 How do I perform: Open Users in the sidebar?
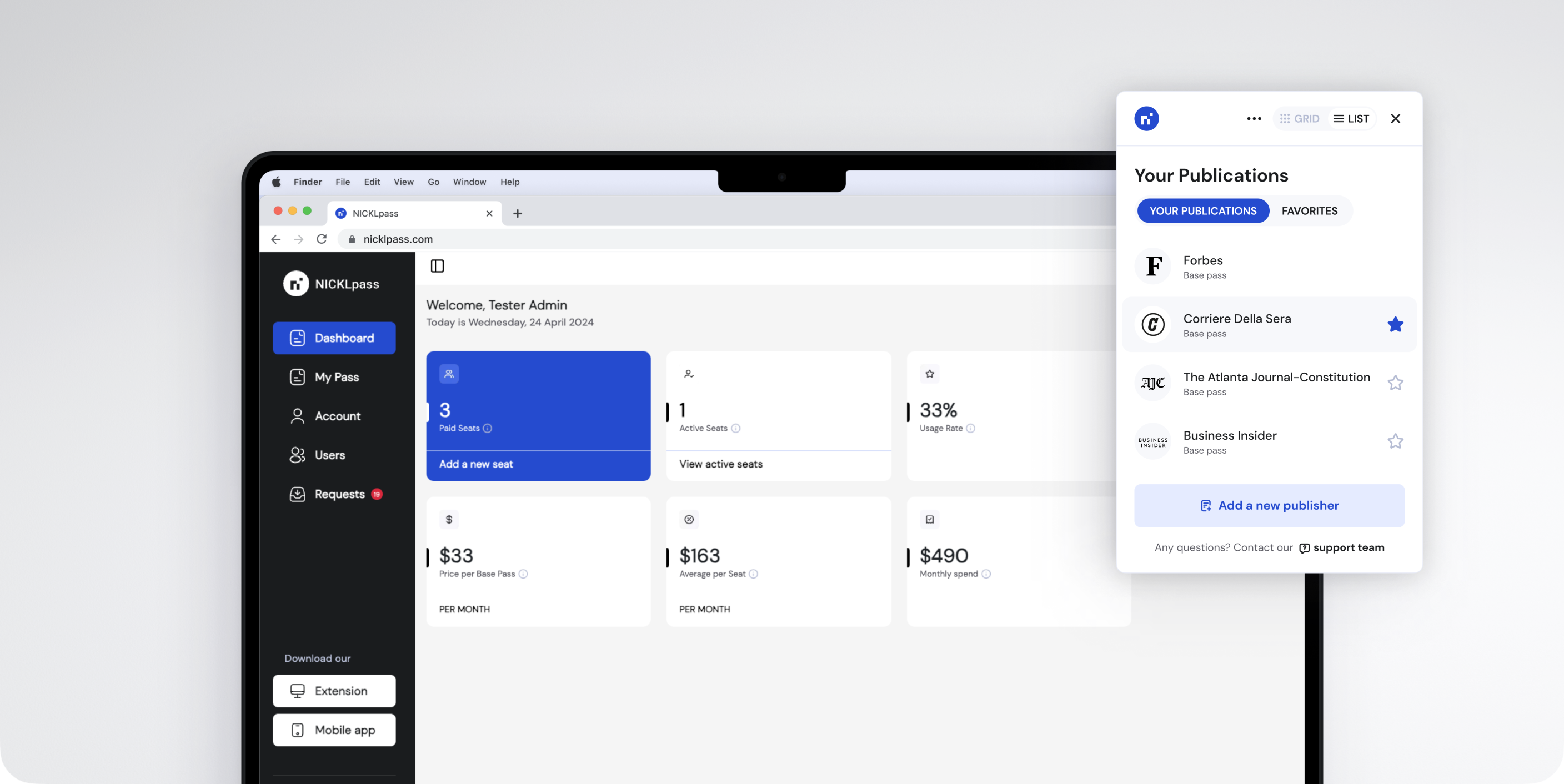pyautogui.click(x=334, y=455)
